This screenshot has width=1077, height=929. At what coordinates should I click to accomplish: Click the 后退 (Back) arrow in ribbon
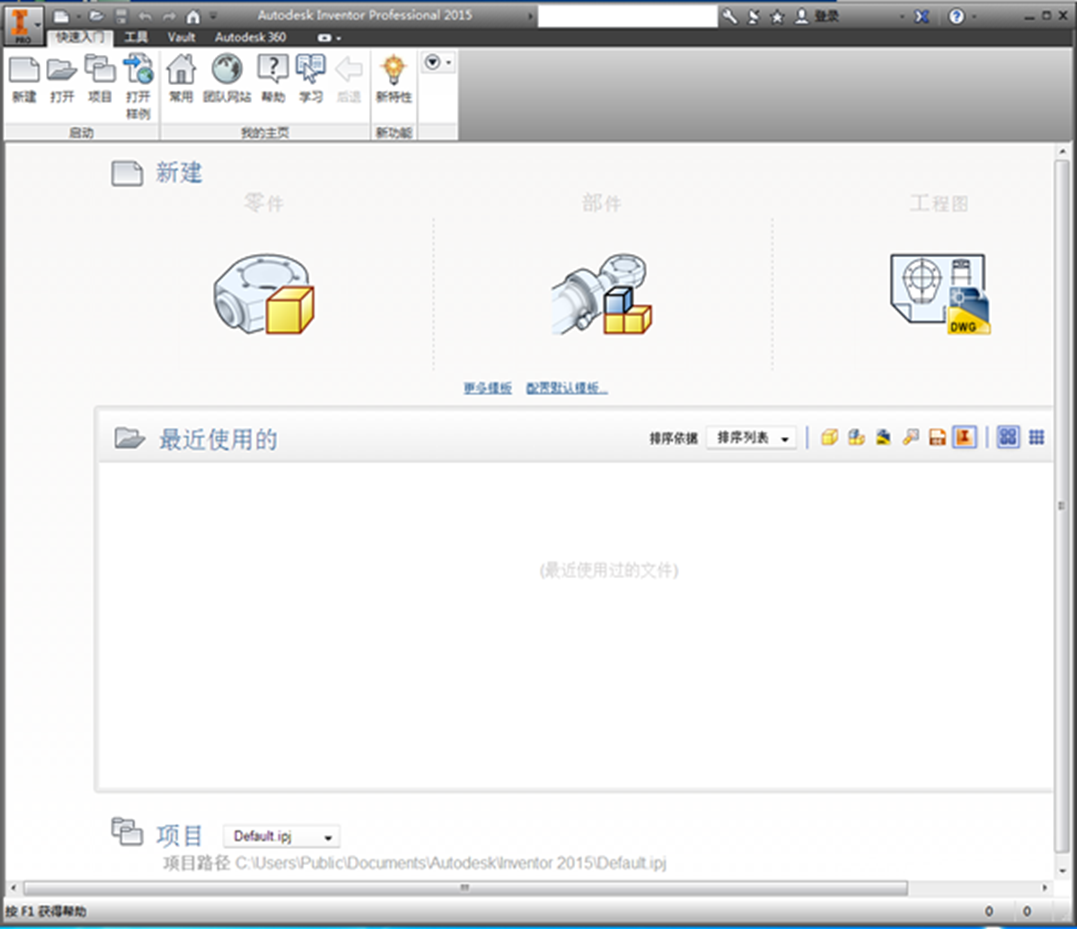click(349, 79)
